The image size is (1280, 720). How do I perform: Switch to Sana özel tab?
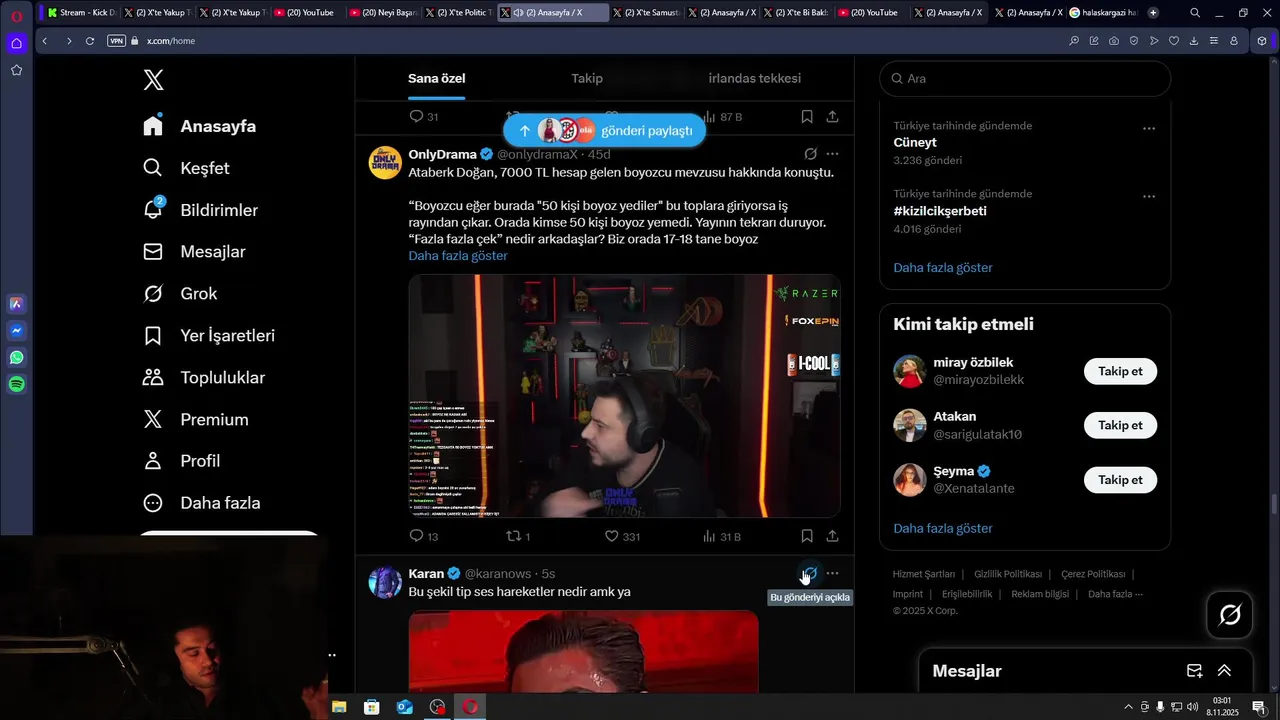point(437,78)
